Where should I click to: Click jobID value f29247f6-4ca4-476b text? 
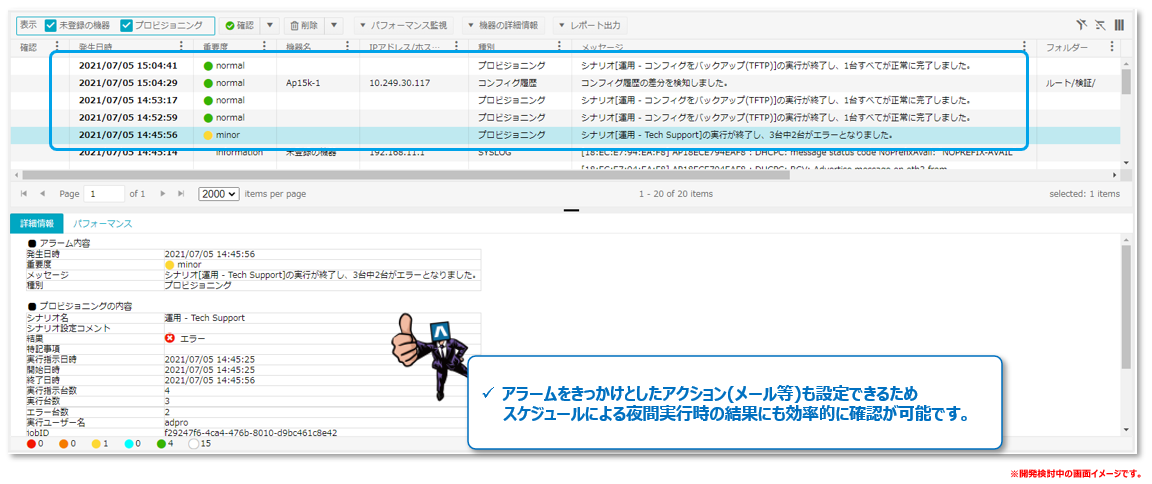(251, 433)
